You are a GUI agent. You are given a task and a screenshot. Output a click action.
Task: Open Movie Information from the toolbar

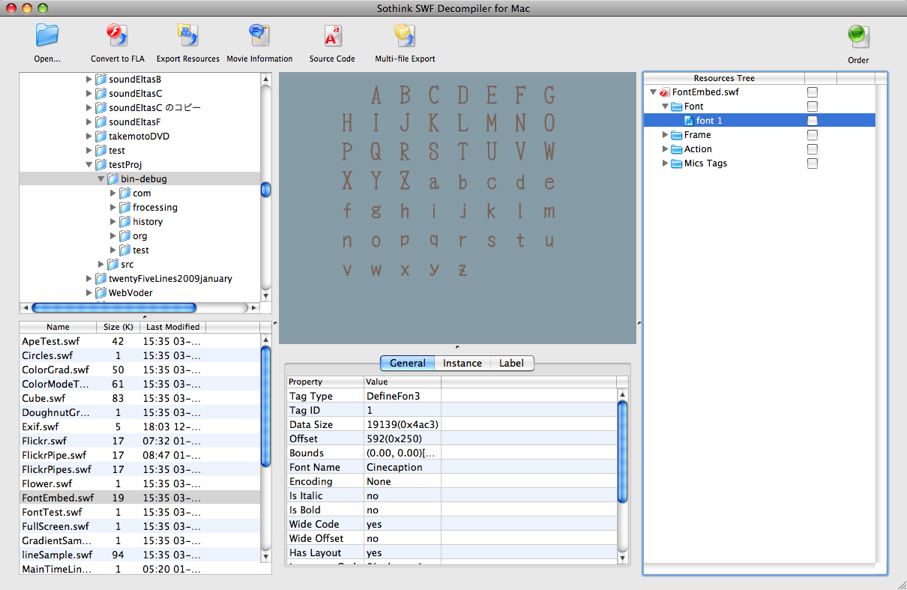click(259, 36)
